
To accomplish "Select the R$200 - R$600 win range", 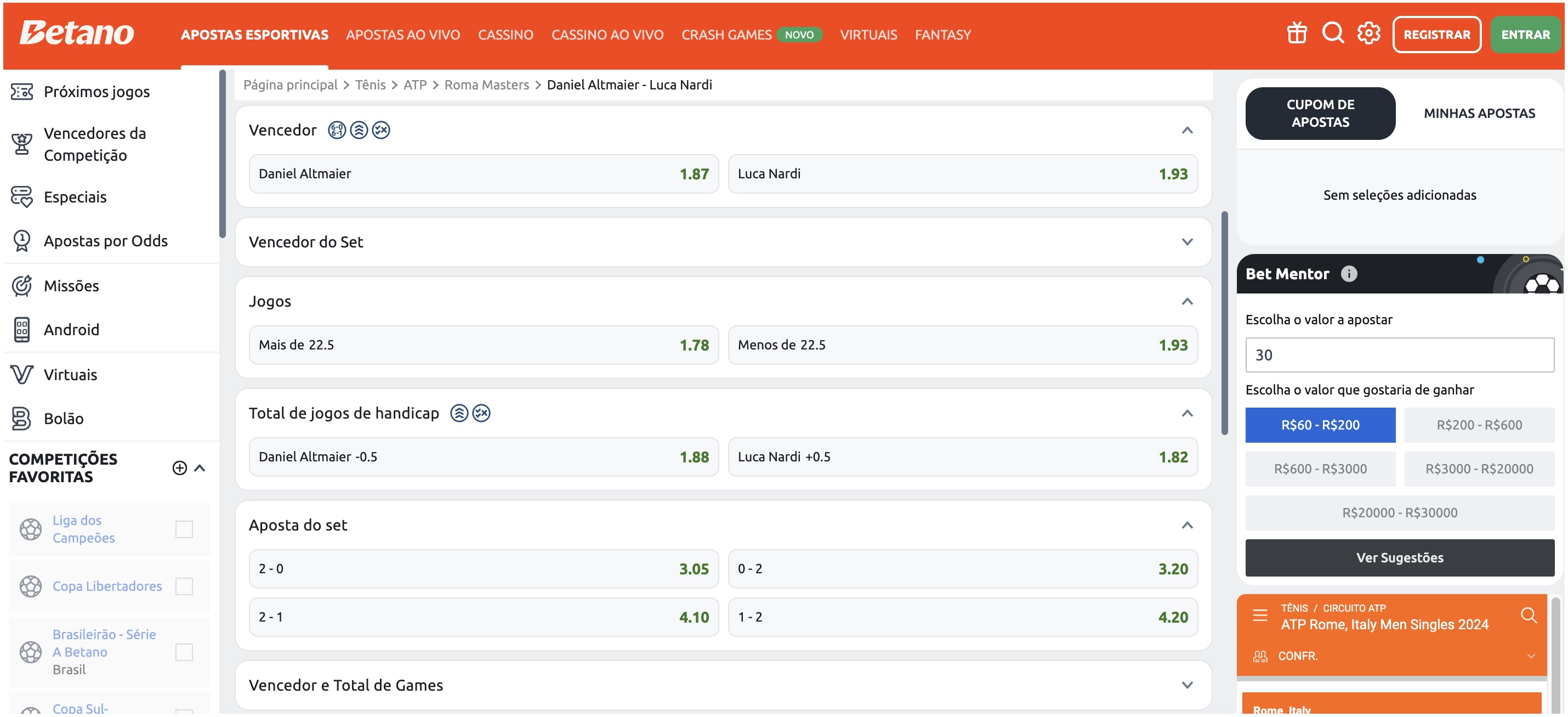I will [1479, 425].
